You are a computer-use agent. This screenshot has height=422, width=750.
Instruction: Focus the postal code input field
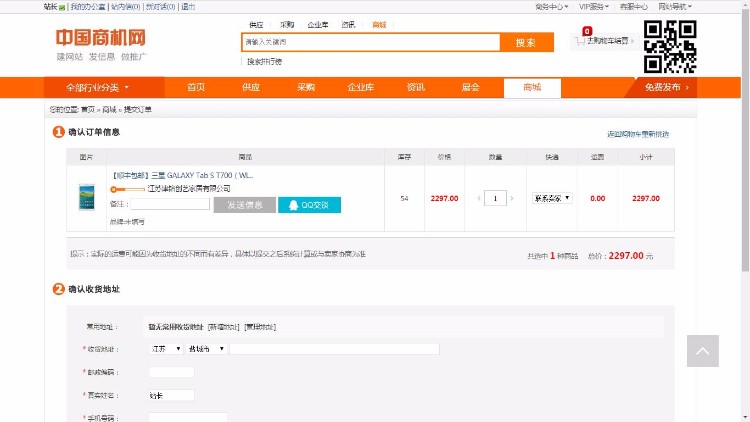(x=172, y=372)
